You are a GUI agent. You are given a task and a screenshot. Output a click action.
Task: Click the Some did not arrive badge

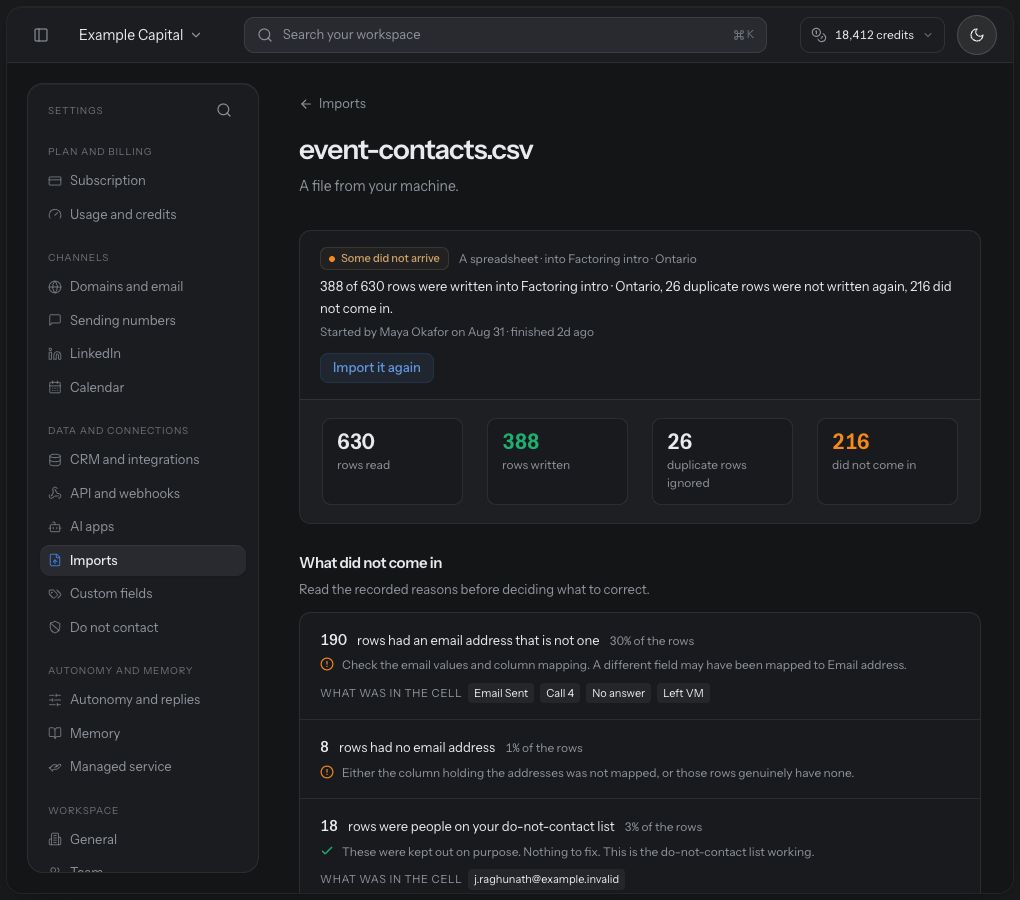tap(384, 259)
